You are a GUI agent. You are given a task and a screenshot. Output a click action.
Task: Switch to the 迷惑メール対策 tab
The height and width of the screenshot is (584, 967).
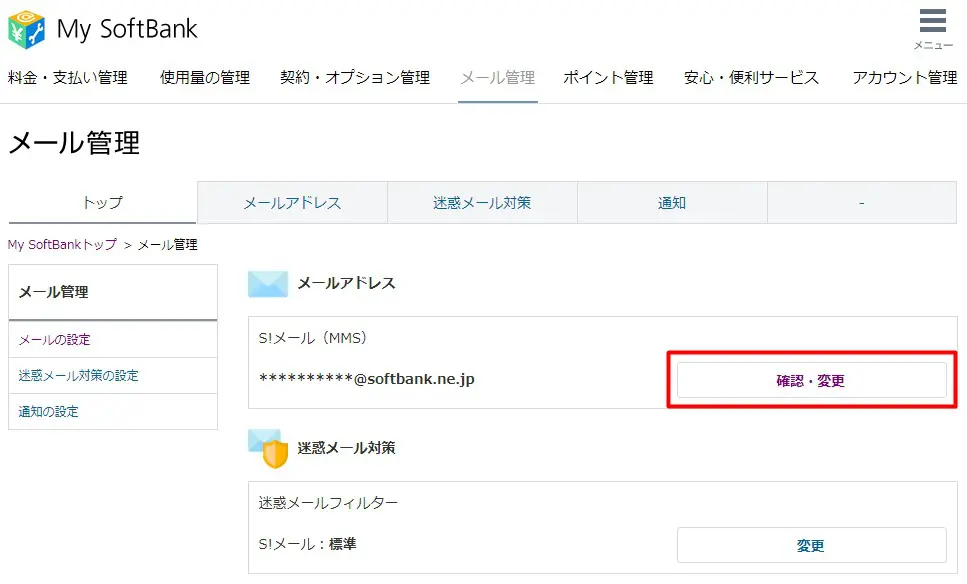click(x=482, y=203)
